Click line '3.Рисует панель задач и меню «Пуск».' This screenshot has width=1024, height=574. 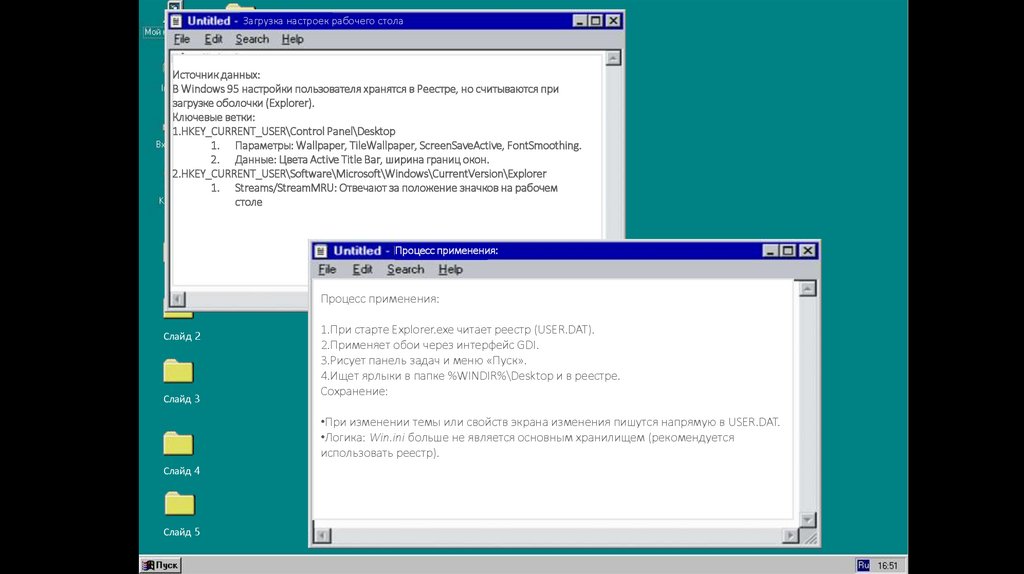coord(423,360)
